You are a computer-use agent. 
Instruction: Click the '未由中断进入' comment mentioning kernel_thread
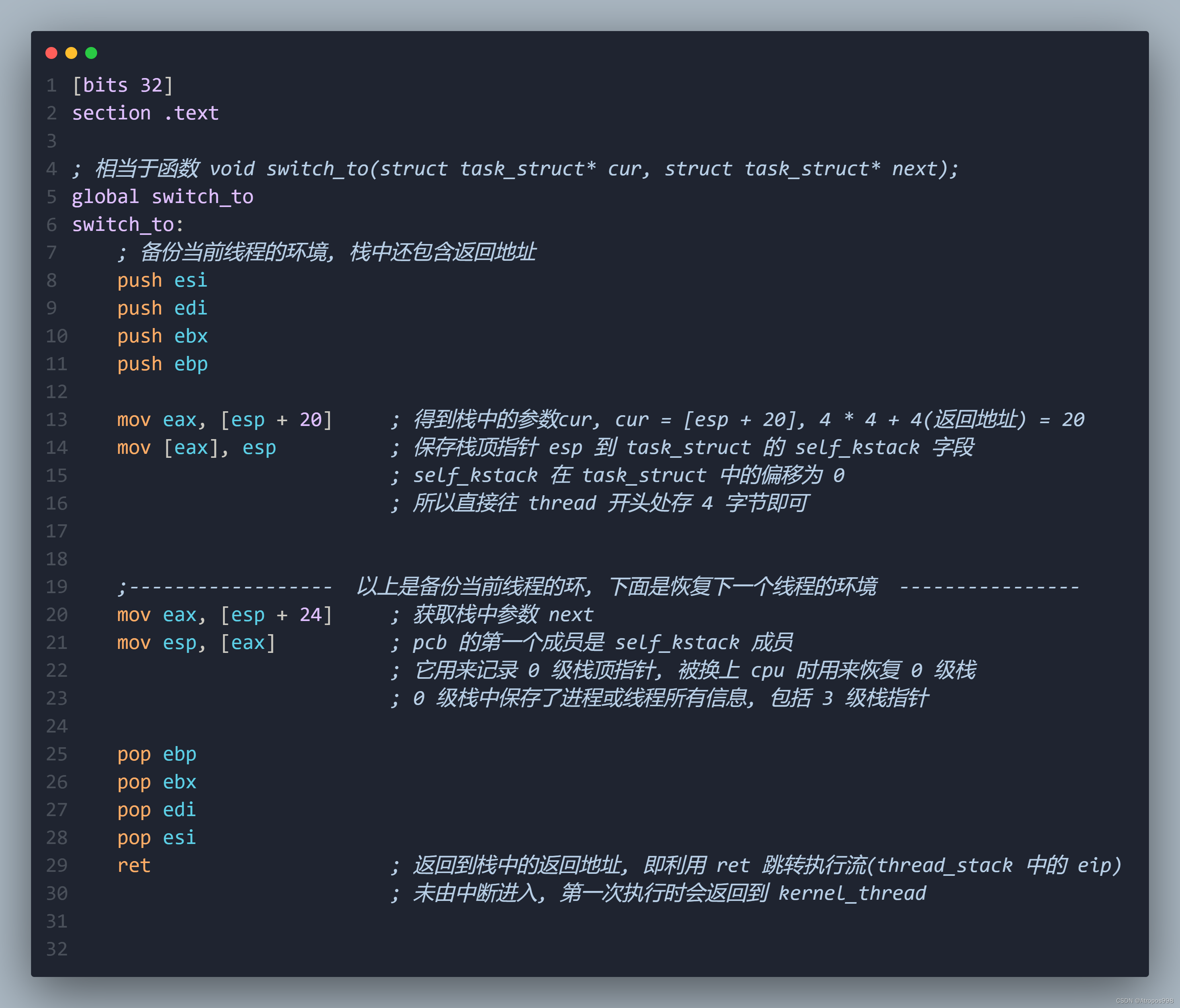[669, 893]
